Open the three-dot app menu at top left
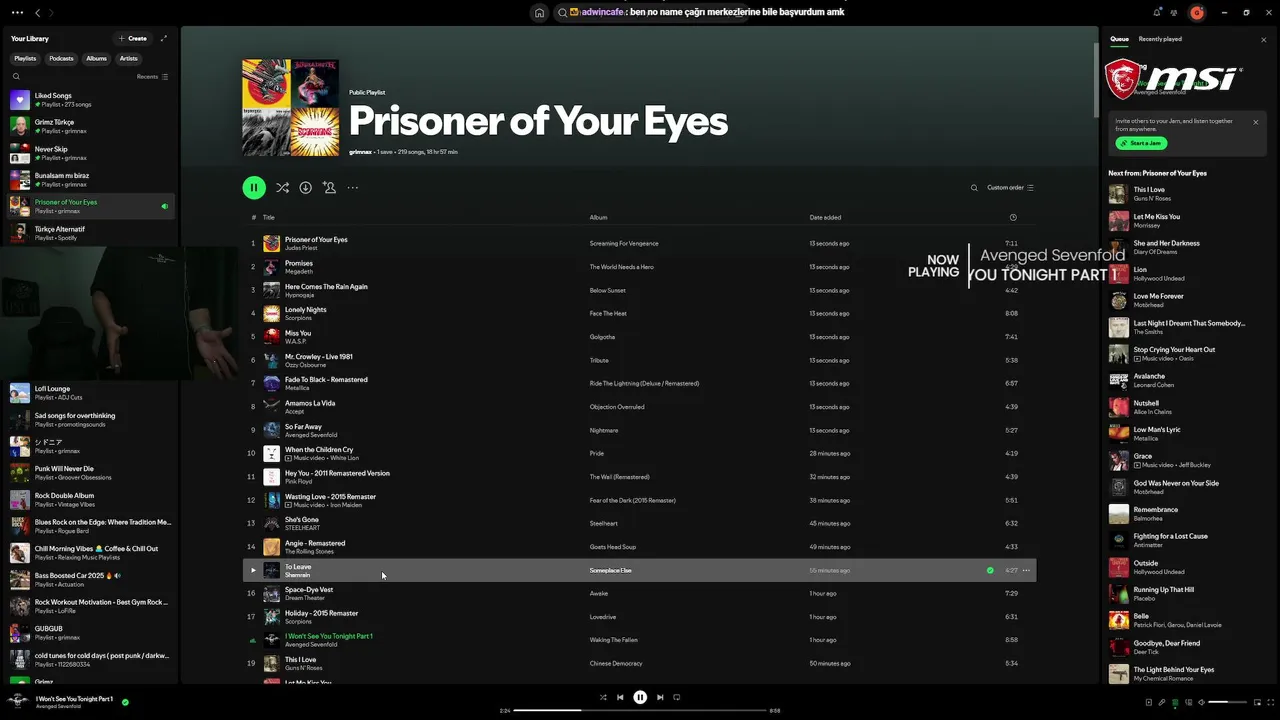 (17, 12)
